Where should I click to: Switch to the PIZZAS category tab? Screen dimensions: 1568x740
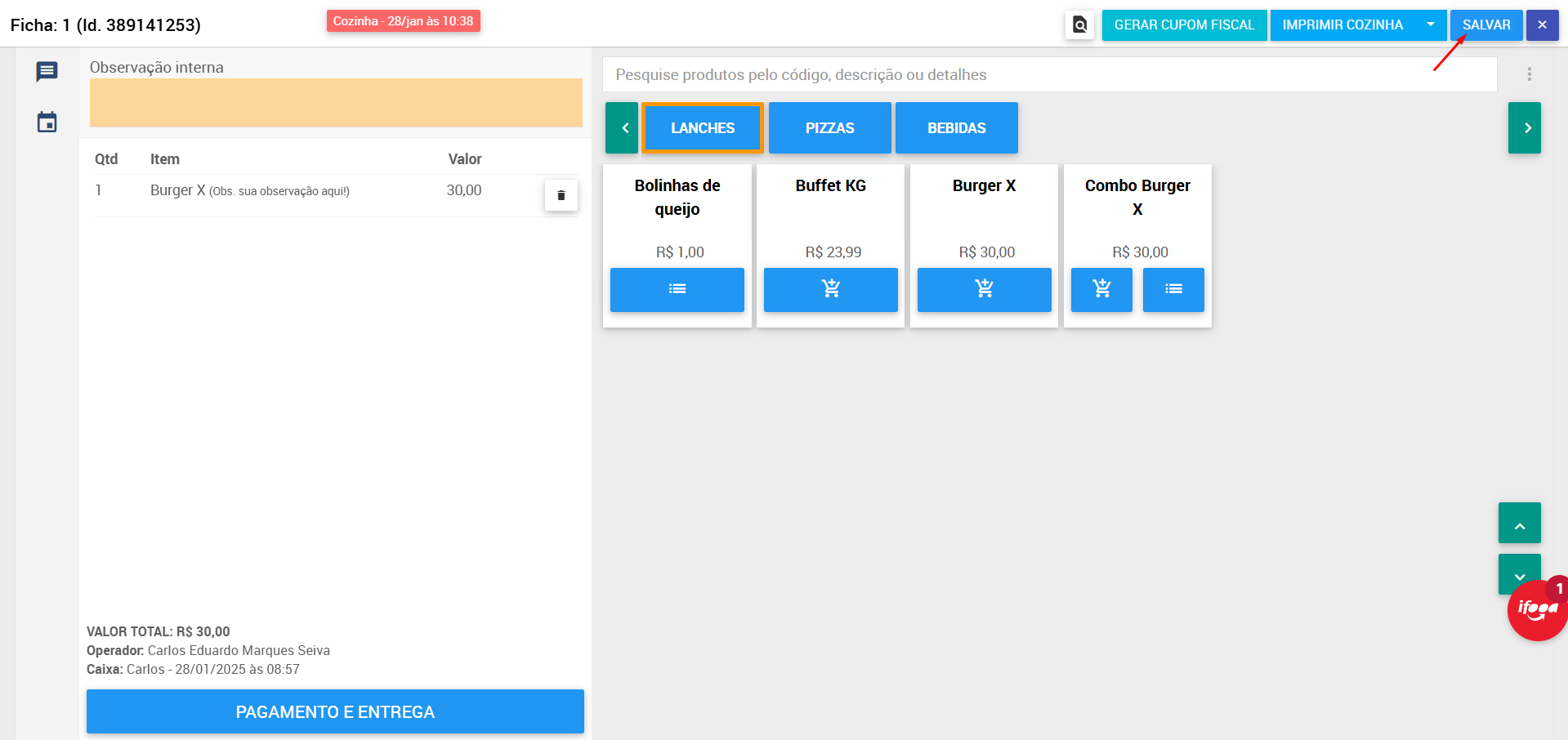pos(829,128)
